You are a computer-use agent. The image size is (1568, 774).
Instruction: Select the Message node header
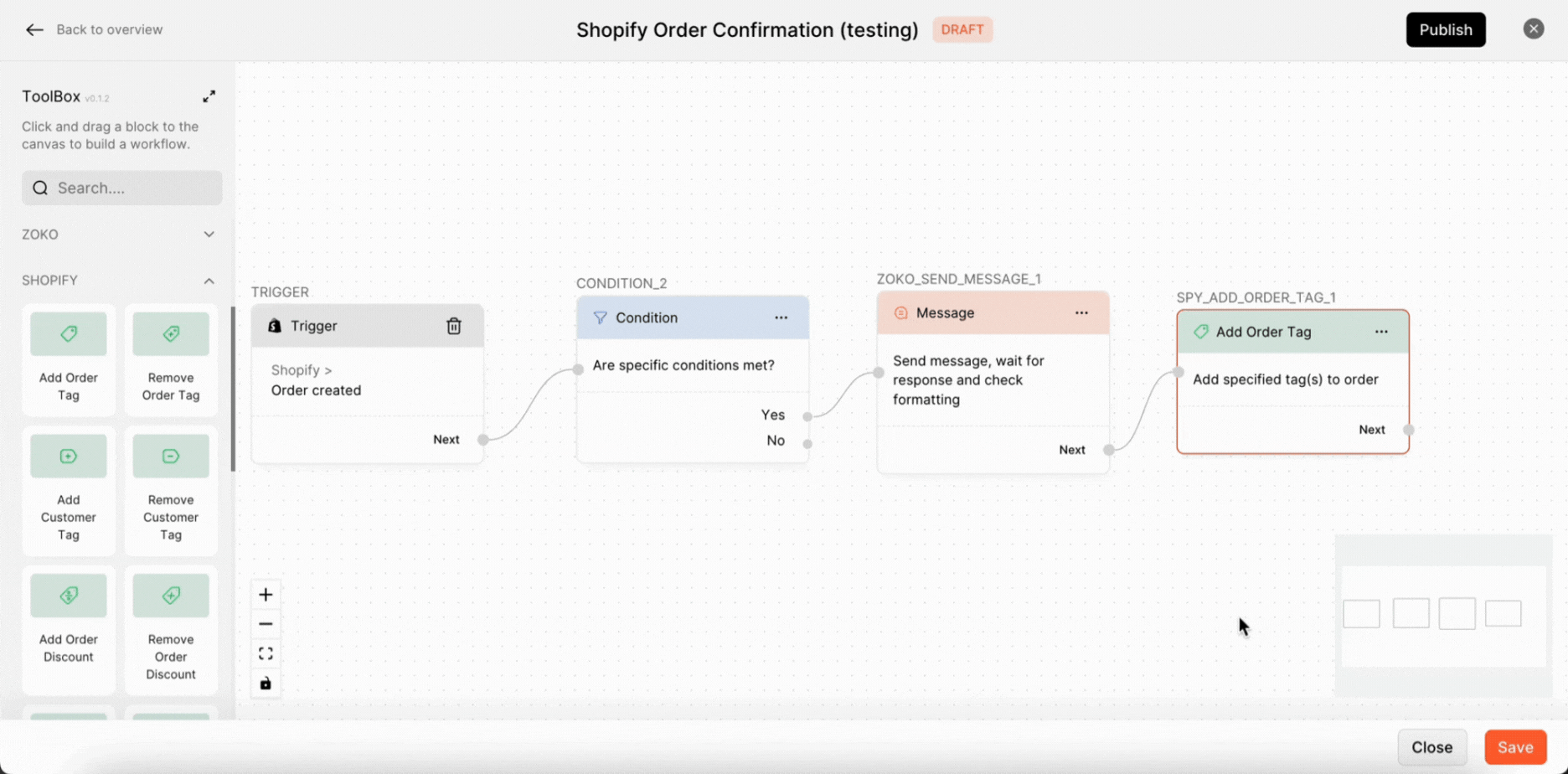click(993, 312)
